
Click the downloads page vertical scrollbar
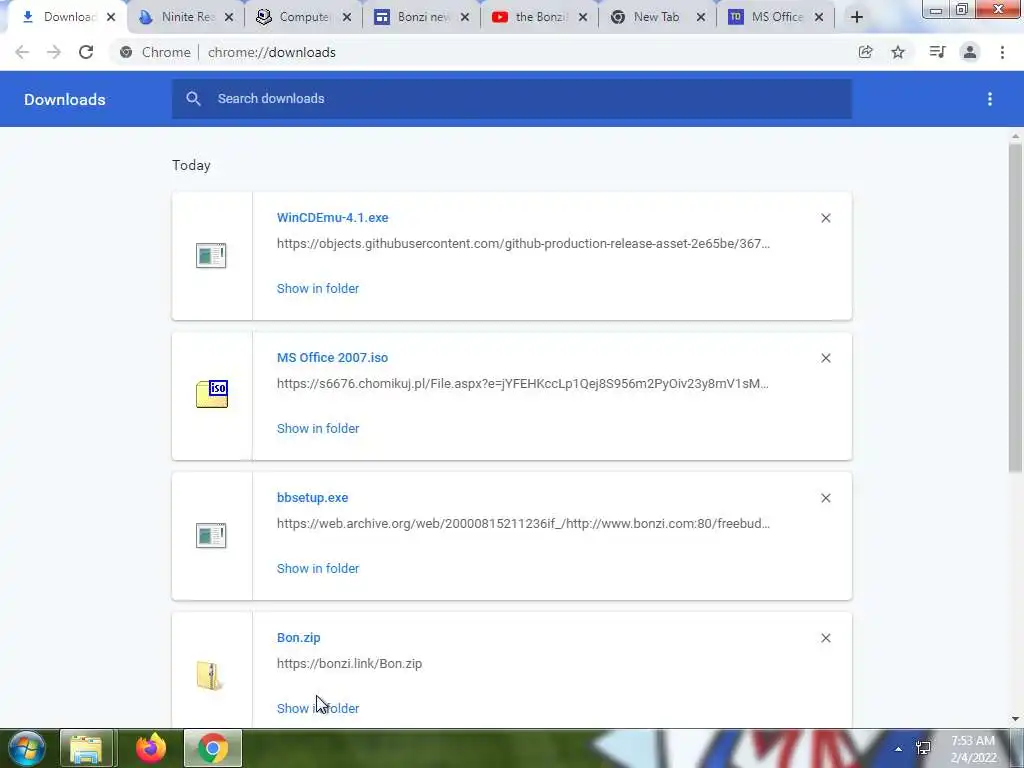click(x=1015, y=307)
